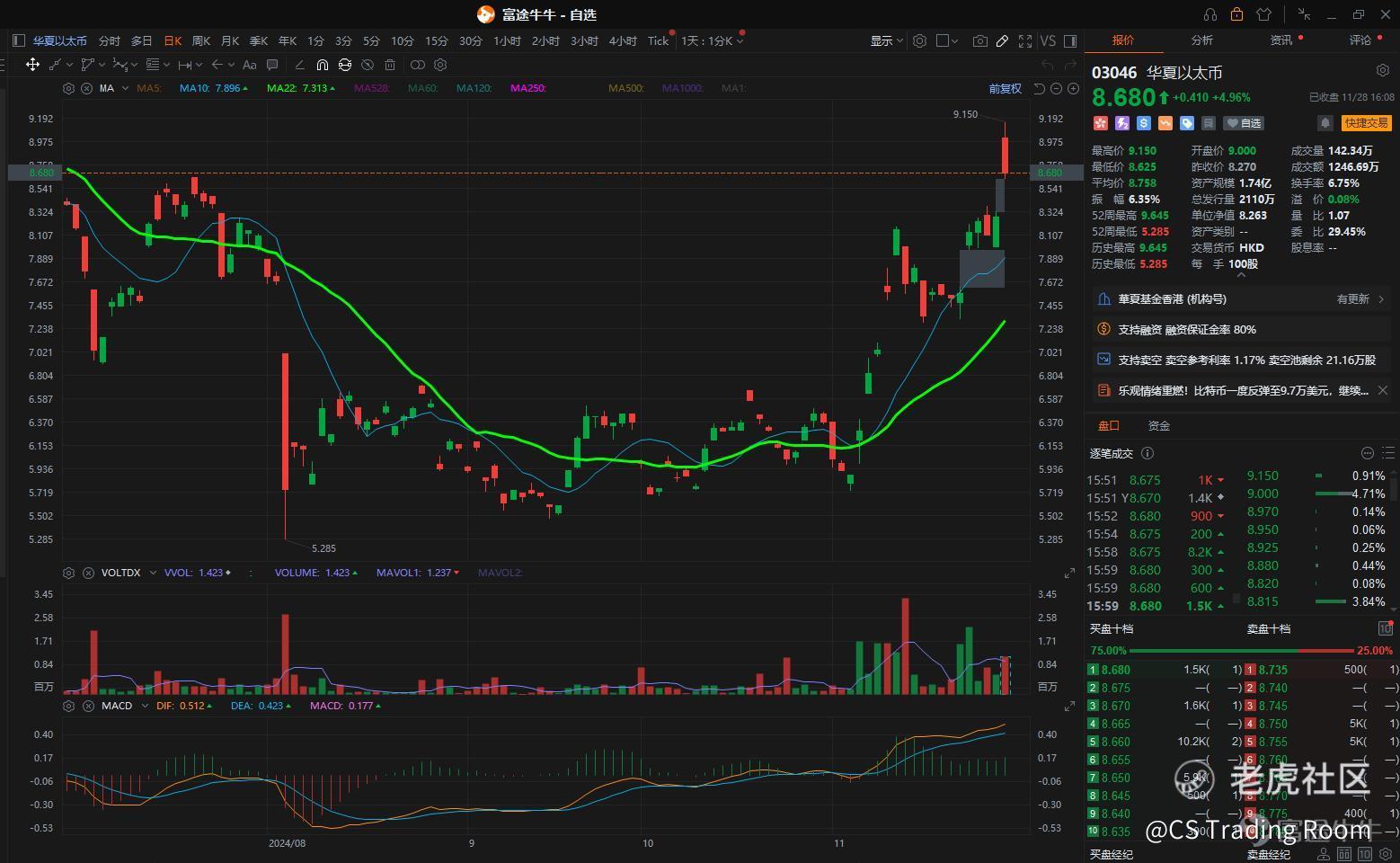Click the 华夏以太币 stock name label
The width and height of the screenshot is (1400, 863).
pos(1184,73)
